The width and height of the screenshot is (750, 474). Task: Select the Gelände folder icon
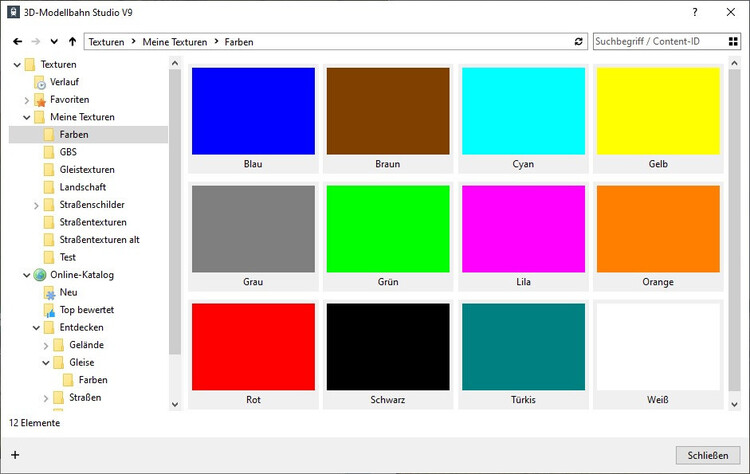[x=58, y=345]
